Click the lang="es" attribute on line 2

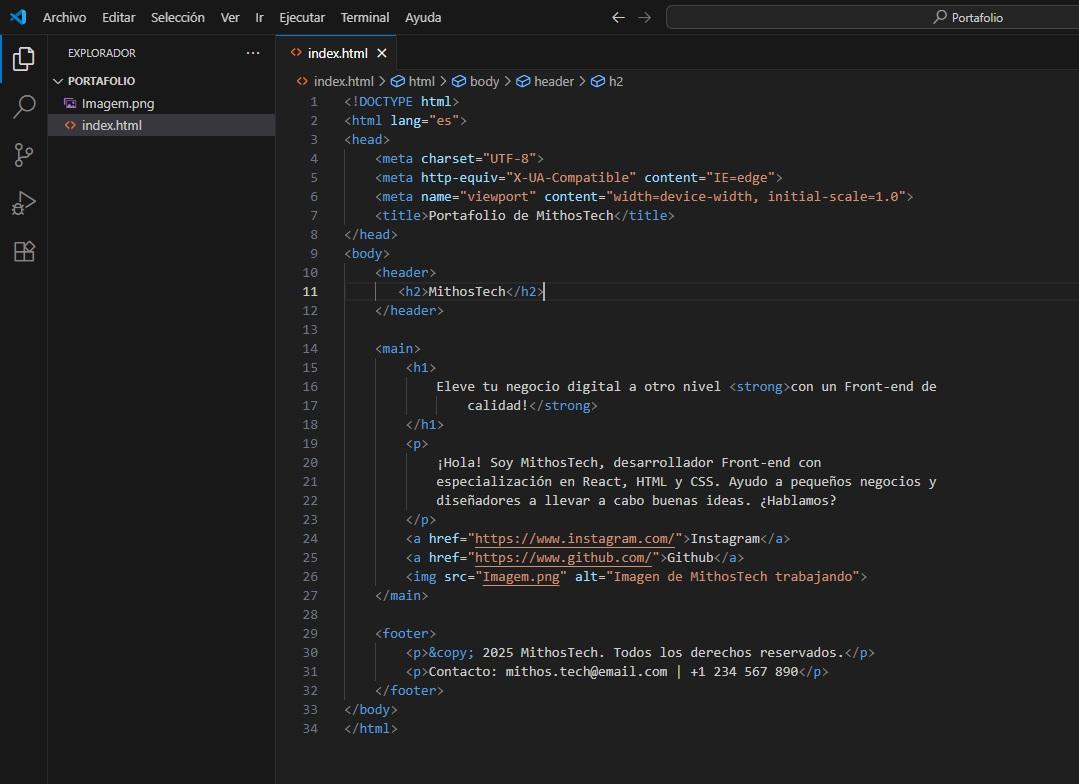click(x=425, y=120)
